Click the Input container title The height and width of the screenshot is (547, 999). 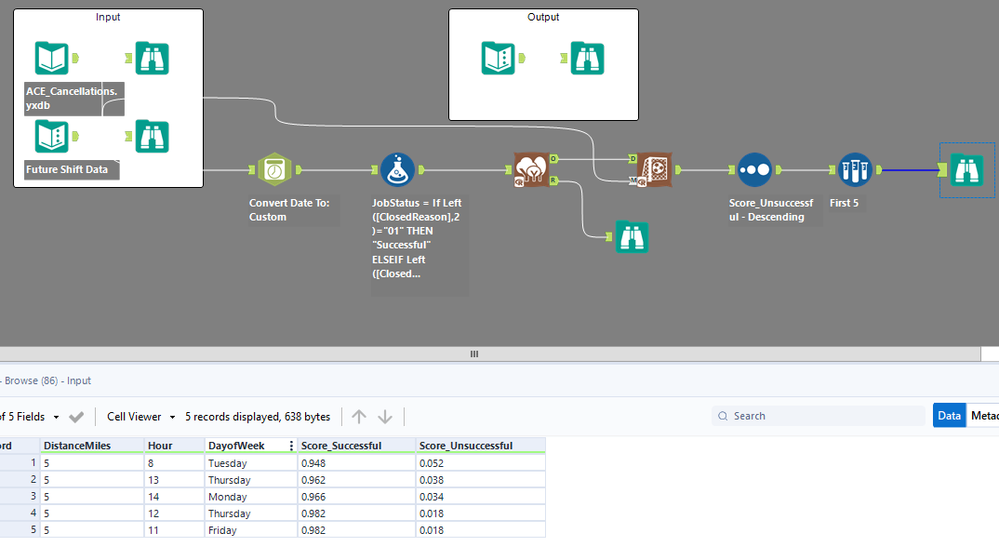(x=108, y=17)
